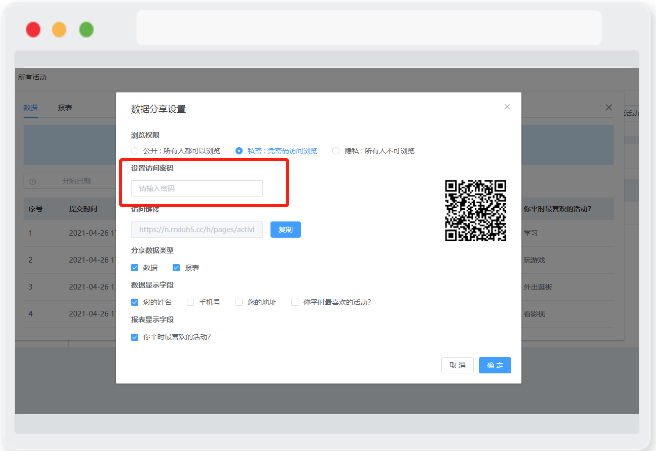Switch to the 数据 tab in background panel

(x=31, y=108)
